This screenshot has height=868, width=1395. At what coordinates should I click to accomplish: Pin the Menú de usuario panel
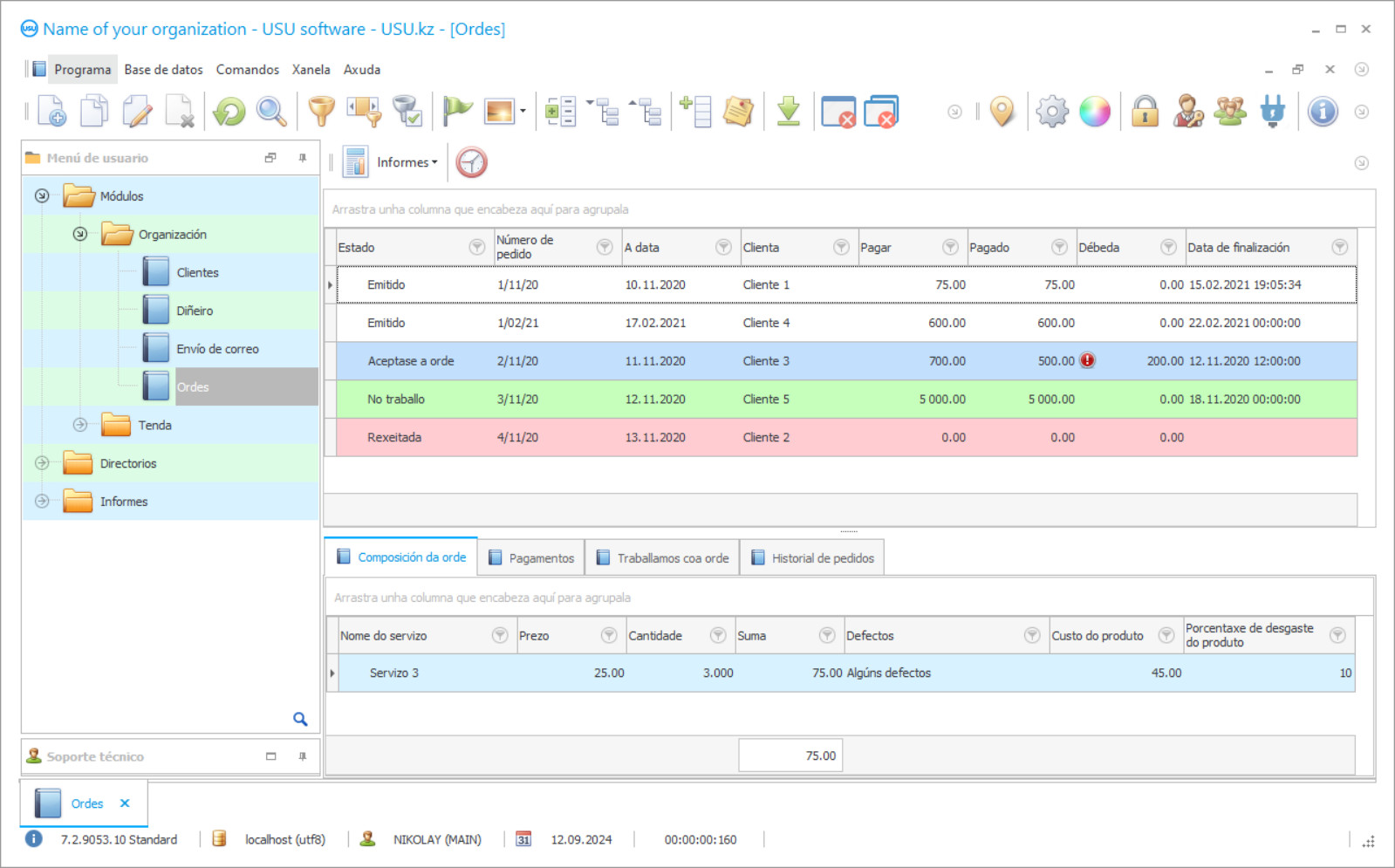tap(303, 158)
